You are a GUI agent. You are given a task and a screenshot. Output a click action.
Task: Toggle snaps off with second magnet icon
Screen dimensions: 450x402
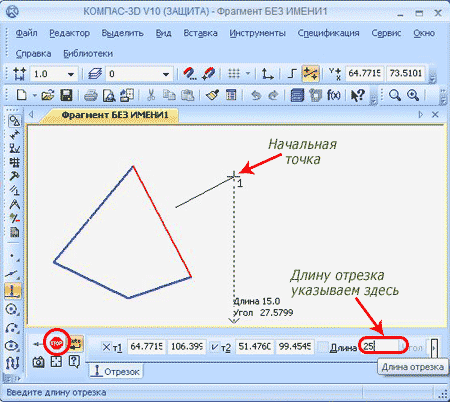(x=208, y=74)
